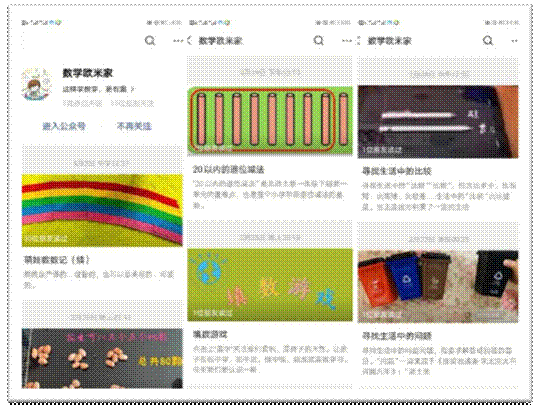The width and height of the screenshot is (541, 414).
Task: Click search icon above the profile avatar
Action: pyautogui.click(x=150, y=41)
